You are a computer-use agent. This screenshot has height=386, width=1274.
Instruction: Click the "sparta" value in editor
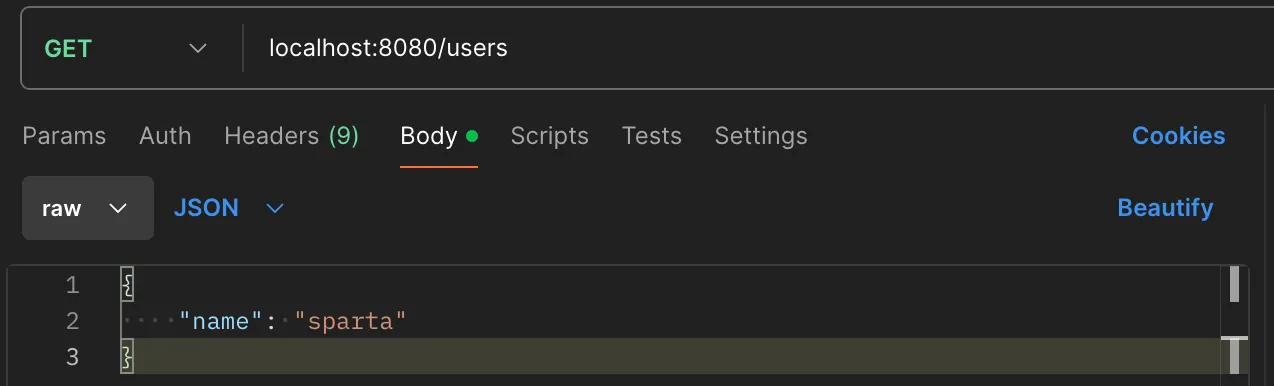pos(350,321)
